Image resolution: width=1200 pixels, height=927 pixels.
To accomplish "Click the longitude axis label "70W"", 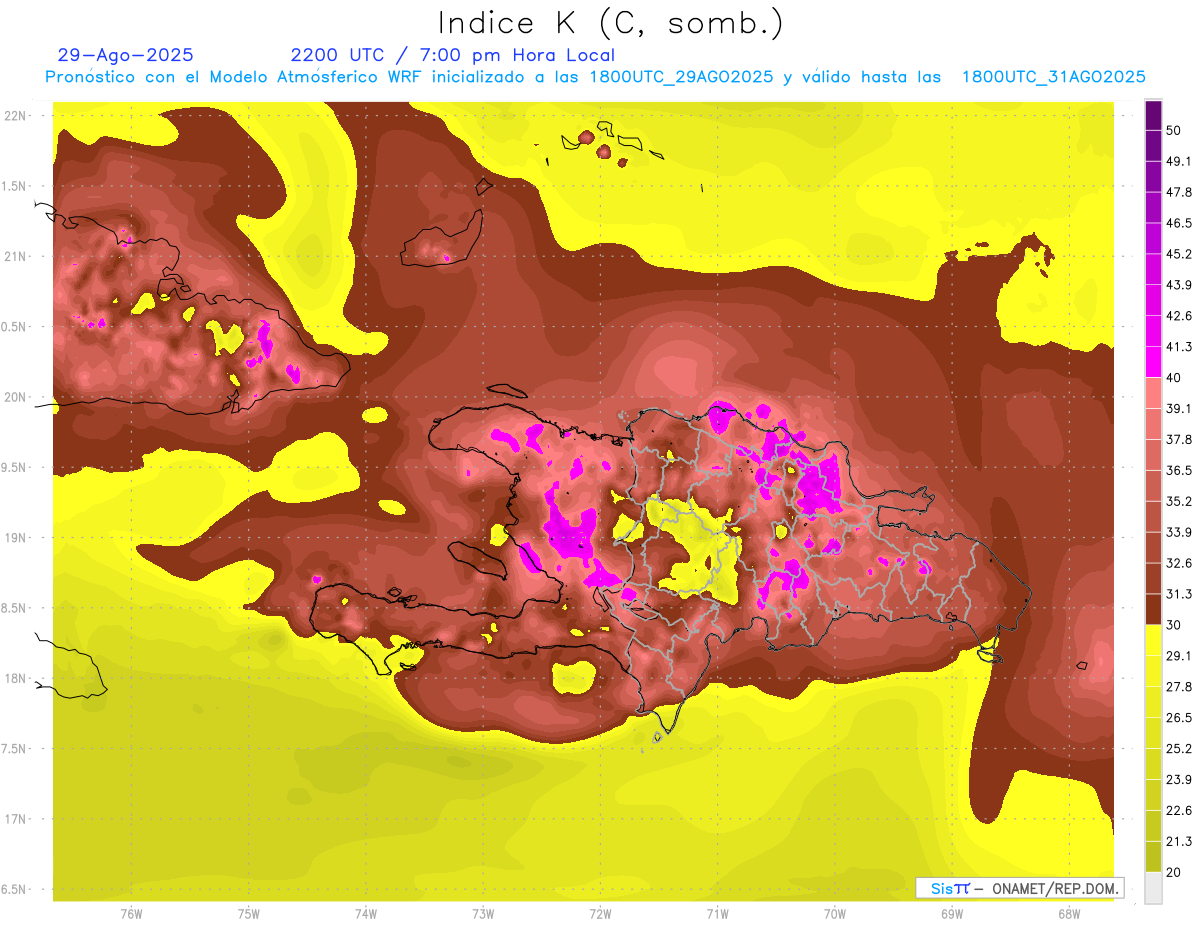I will pyautogui.click(x=834, y=914).
